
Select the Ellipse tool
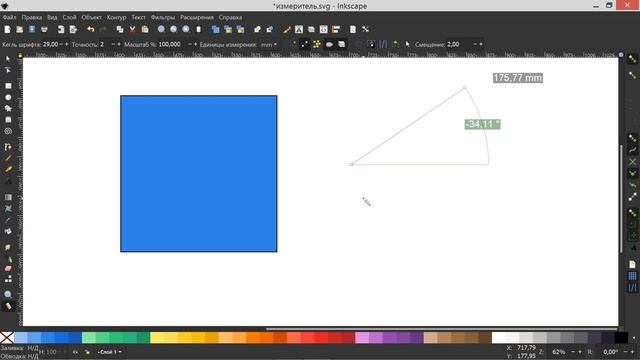pyautogui.click(x=8, y=98)
